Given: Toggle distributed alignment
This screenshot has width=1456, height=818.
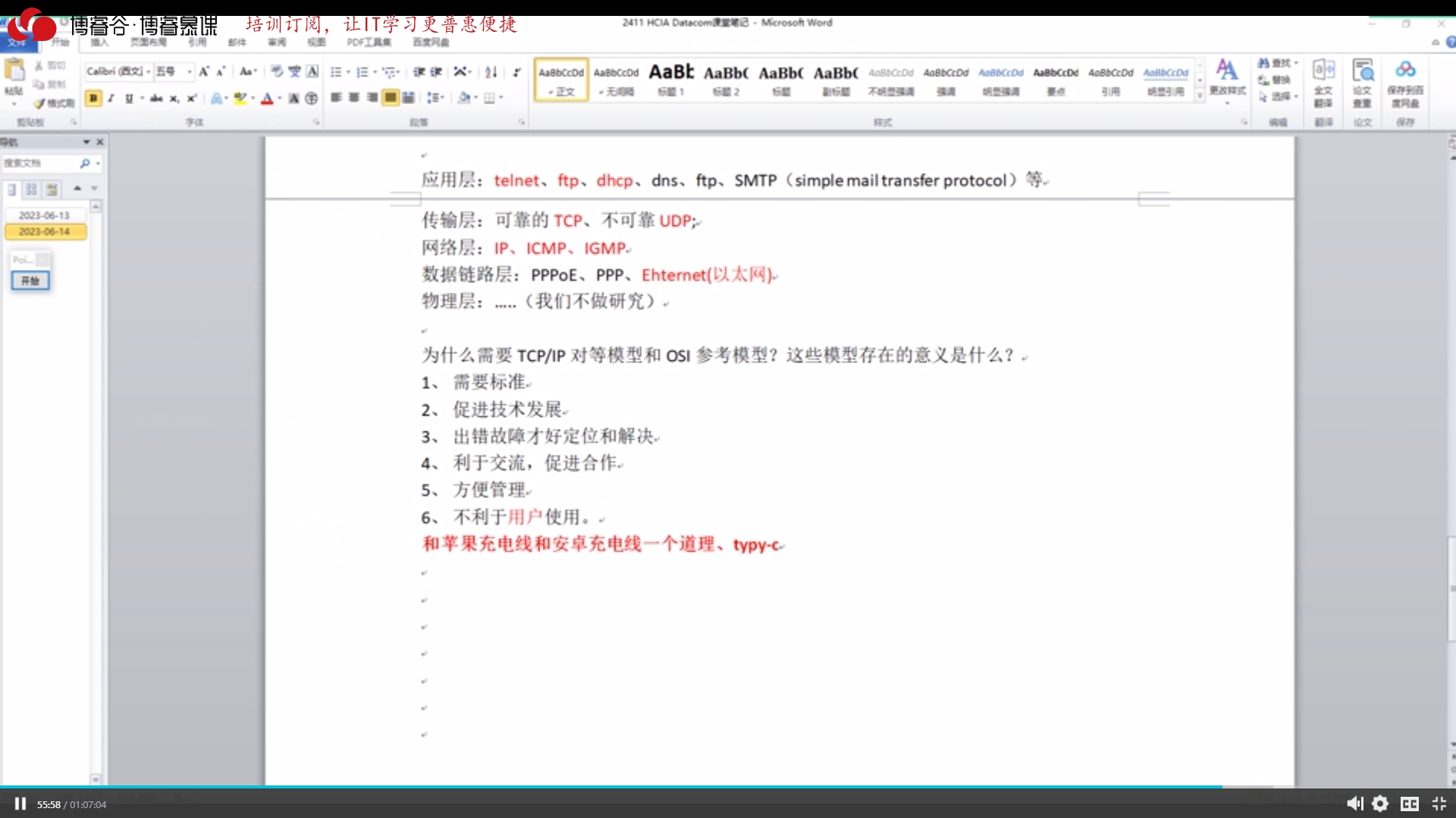Looking at the screenshot, I should pos(408,98).
